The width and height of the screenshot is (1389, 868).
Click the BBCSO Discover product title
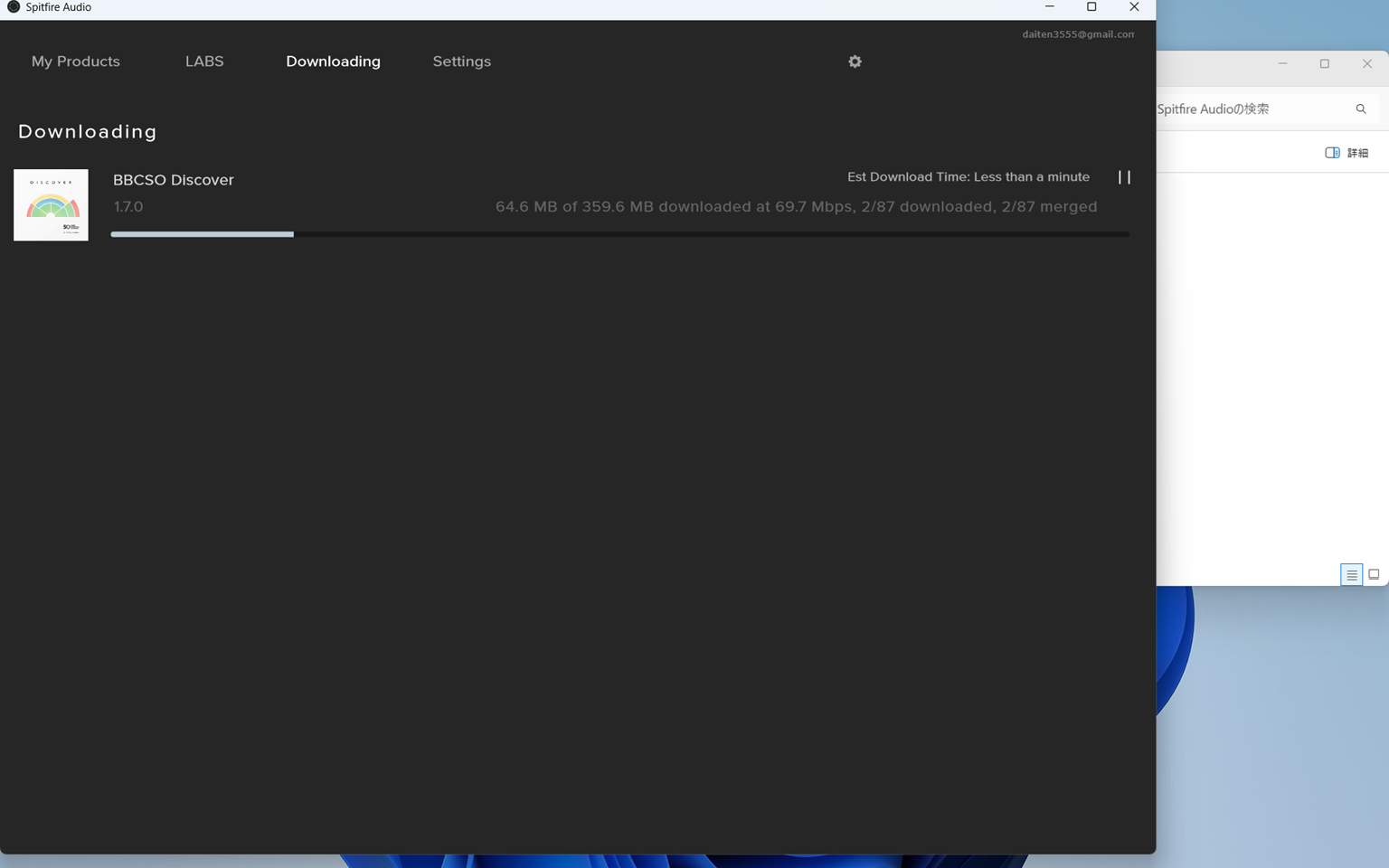tap(174, 180)
